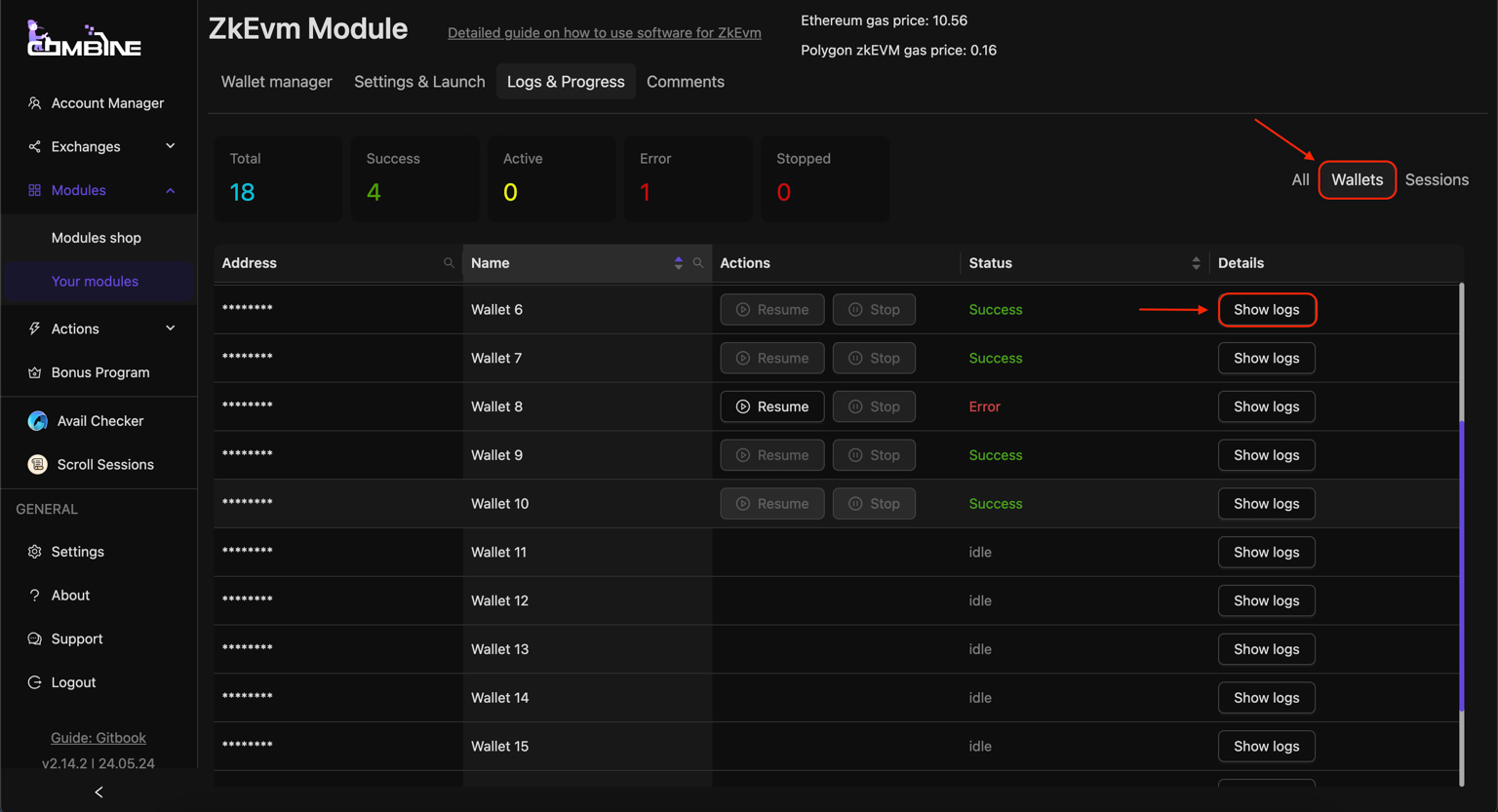The height and width of the screenshot is (812, 1498).
Task: Open the Wallet manager tab
Action: (276, 82)
